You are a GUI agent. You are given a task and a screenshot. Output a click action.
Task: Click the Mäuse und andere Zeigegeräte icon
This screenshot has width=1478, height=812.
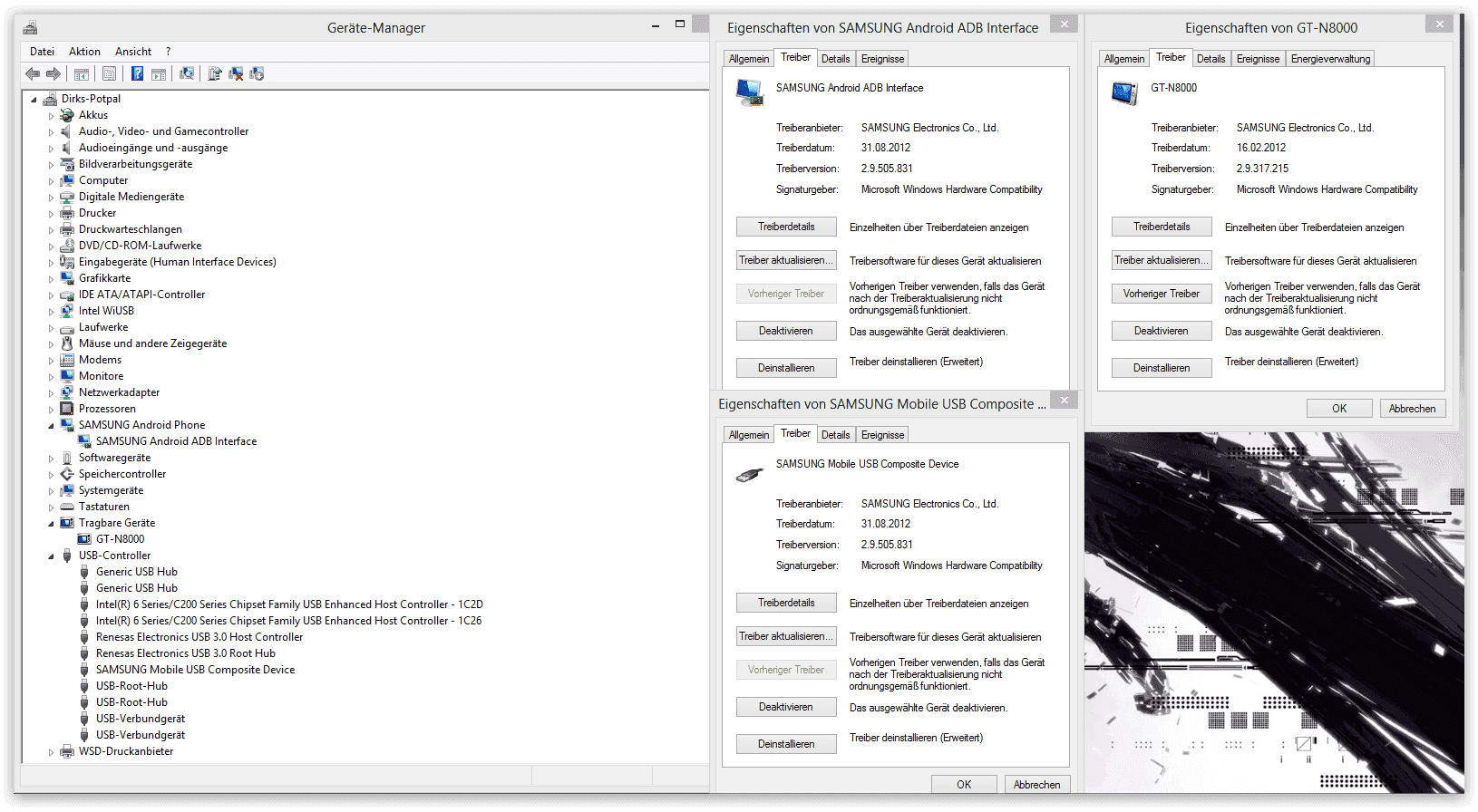click(x=67, y=343)
